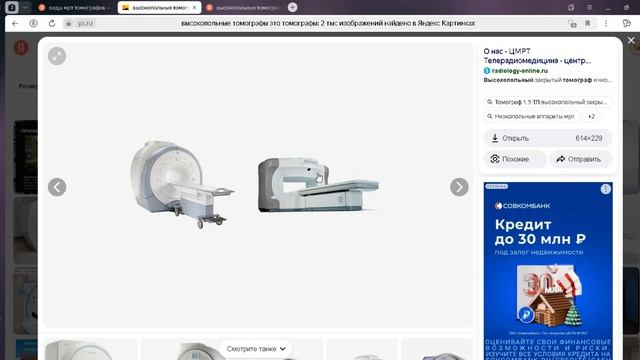Image resolution: width=640 pixels, height=360 pixels.
Task: Open the Yandex account shield icon
Action: tap(33, 23)
